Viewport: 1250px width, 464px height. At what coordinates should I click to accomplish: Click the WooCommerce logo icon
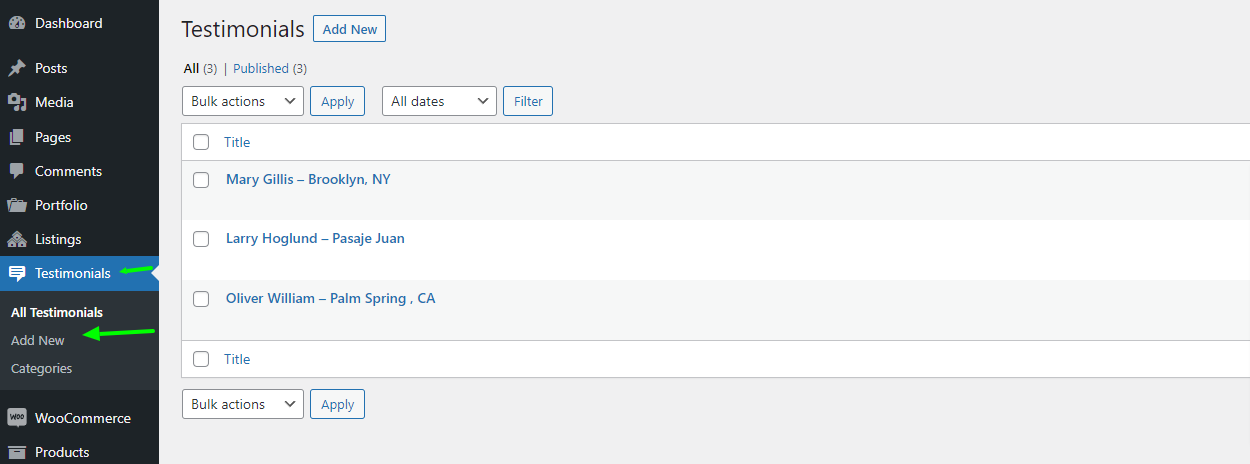click(x=17, y=418)
